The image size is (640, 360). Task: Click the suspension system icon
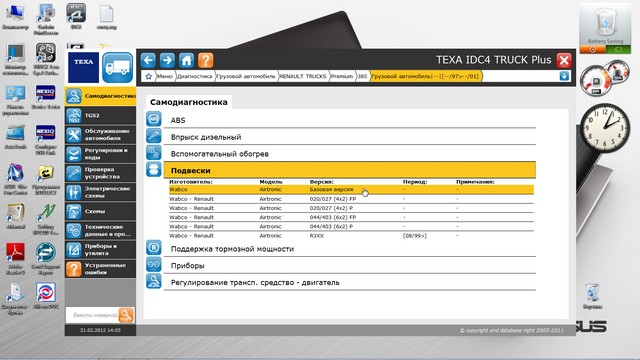point(153,169)
